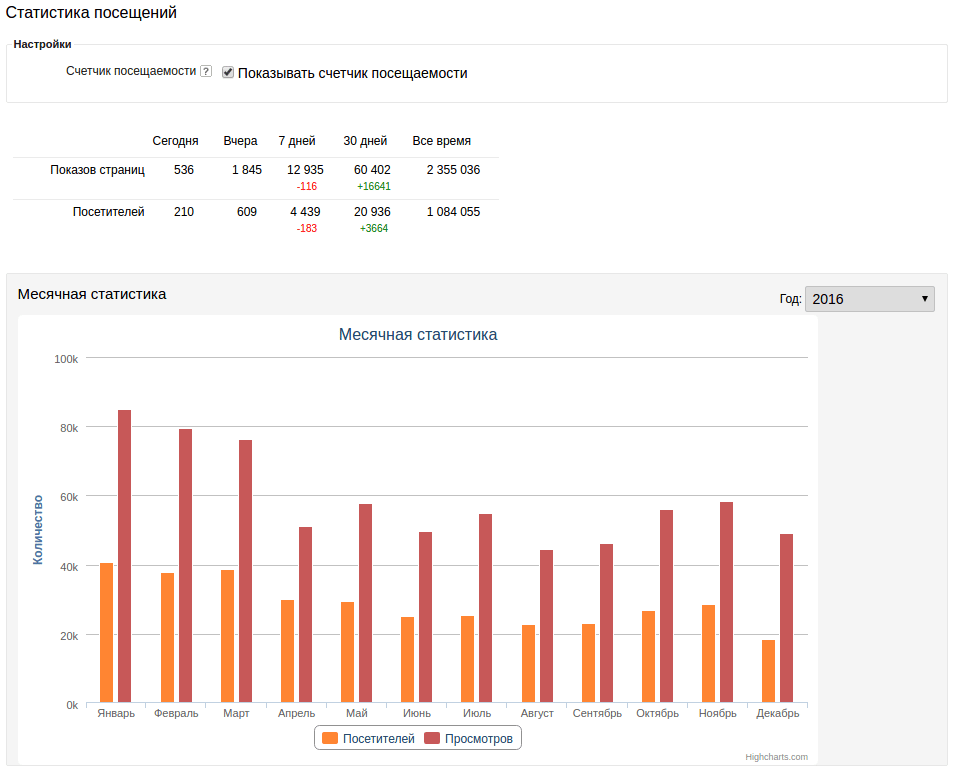Click the Показов страниц row label
Viewport: 953px width, 770px height.
(98, 170)
